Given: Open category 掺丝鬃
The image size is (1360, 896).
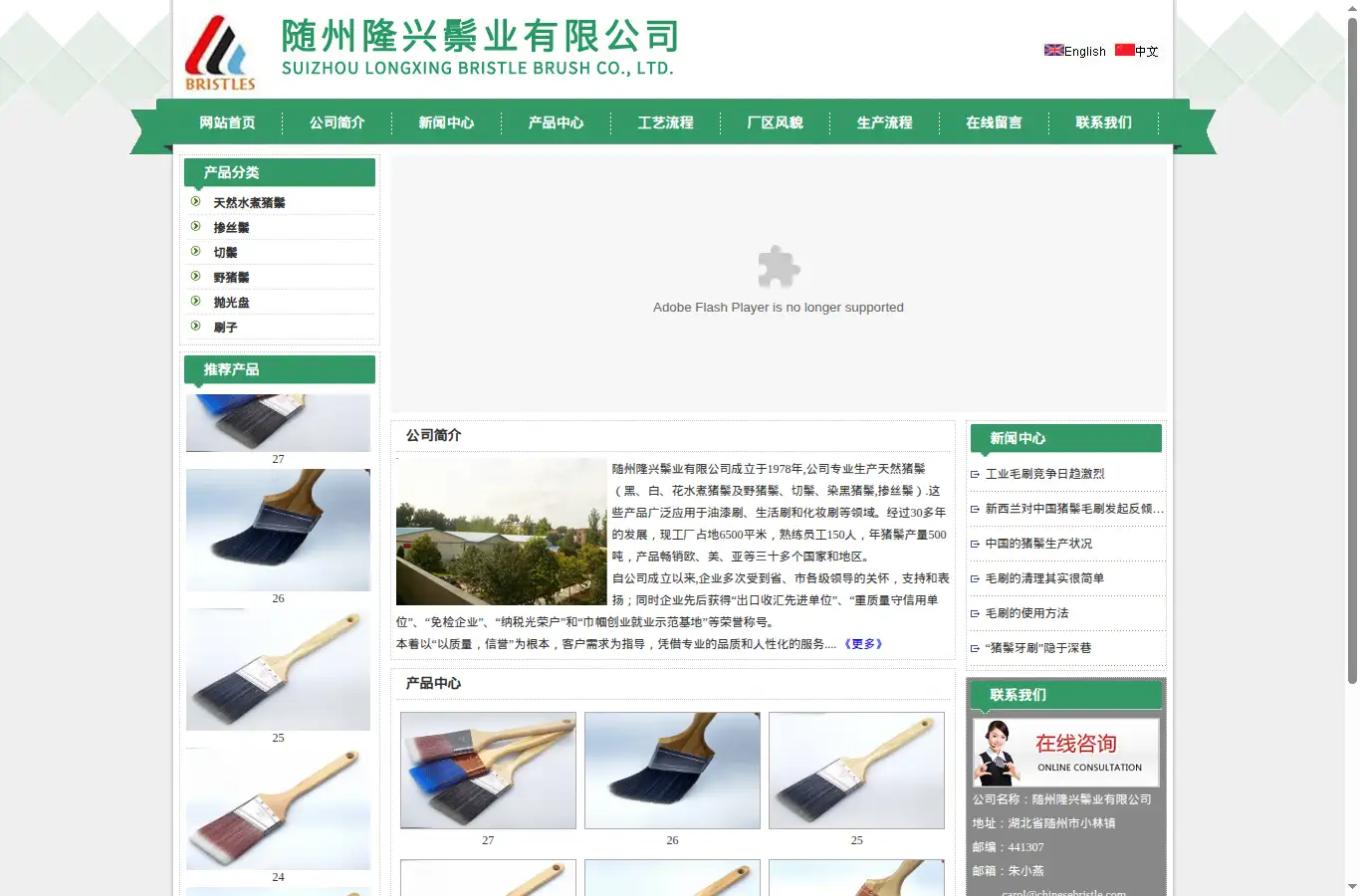Looking at the screenshot, I should point(231,228).
